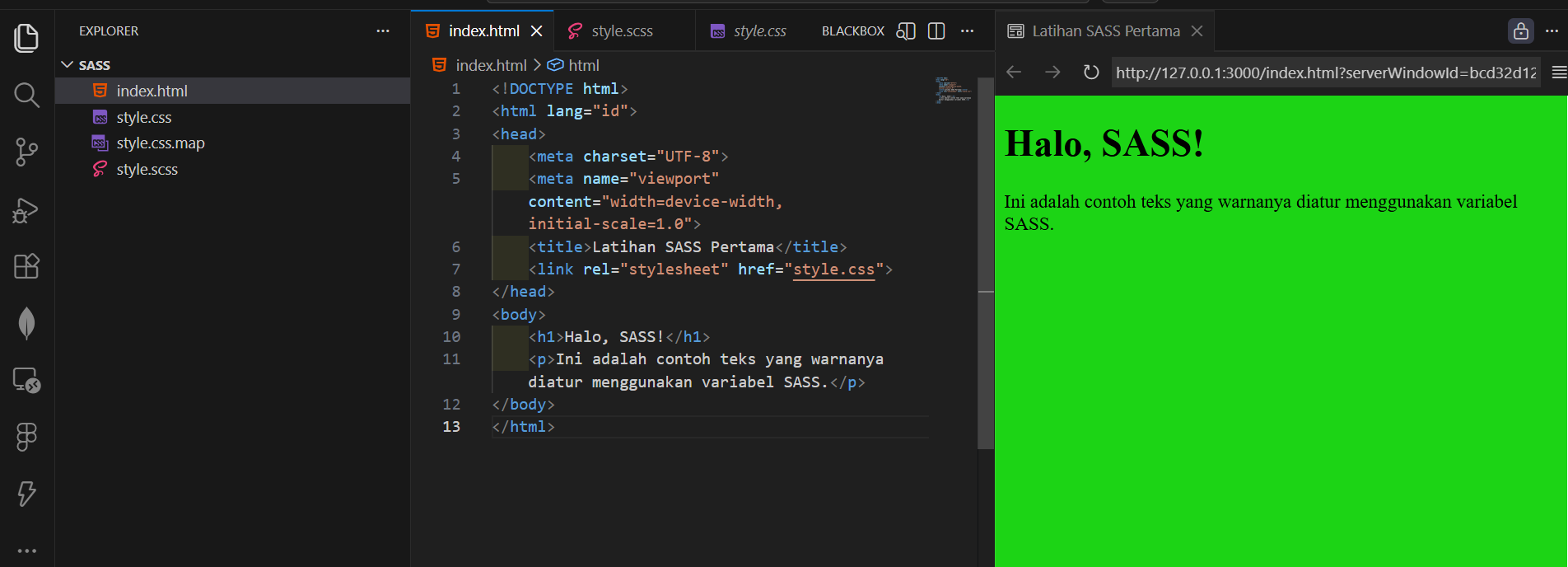
Task: Follow the style.css href link in code
Action: click(x=833, y=269)
